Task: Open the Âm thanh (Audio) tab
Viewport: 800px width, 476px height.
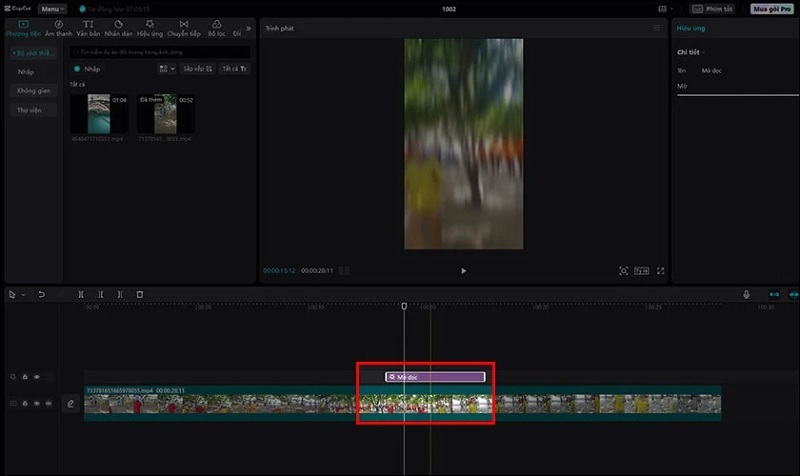Action: click(57, 27)
